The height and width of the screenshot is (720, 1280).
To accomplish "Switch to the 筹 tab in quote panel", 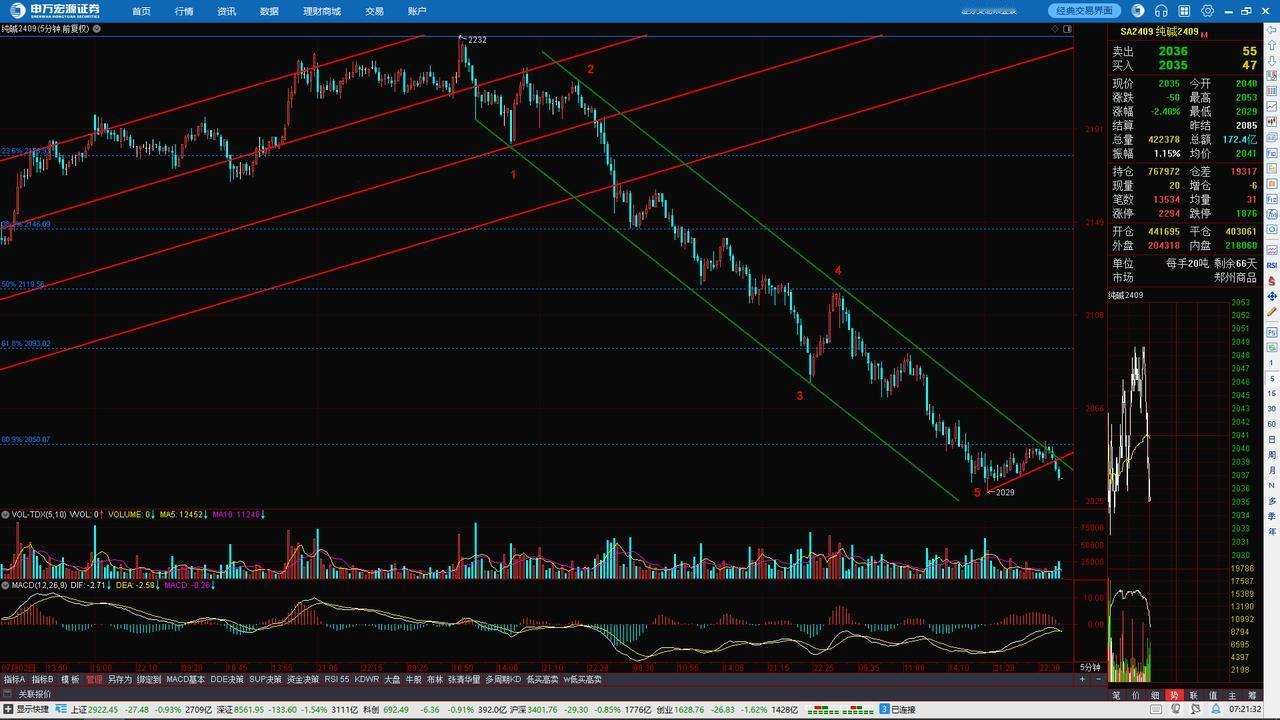I will pos(1252,695).
